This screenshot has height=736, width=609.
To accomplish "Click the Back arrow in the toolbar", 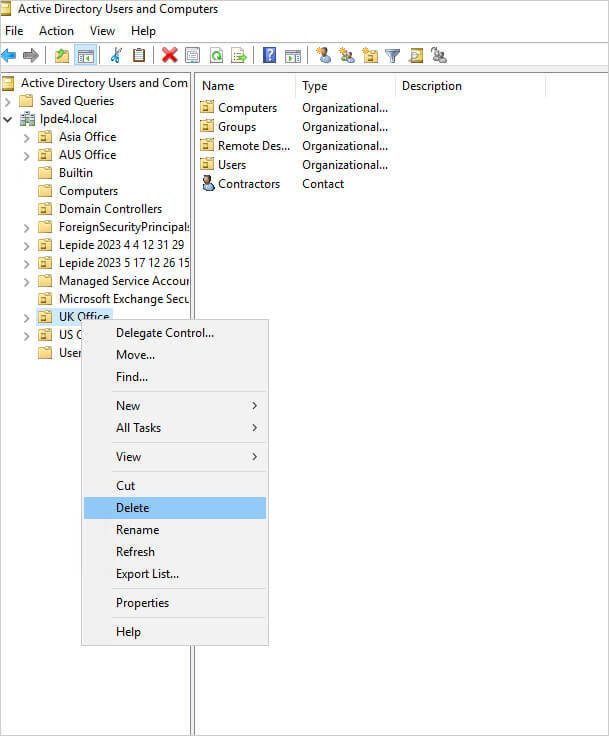I will [x=9, y=55].
